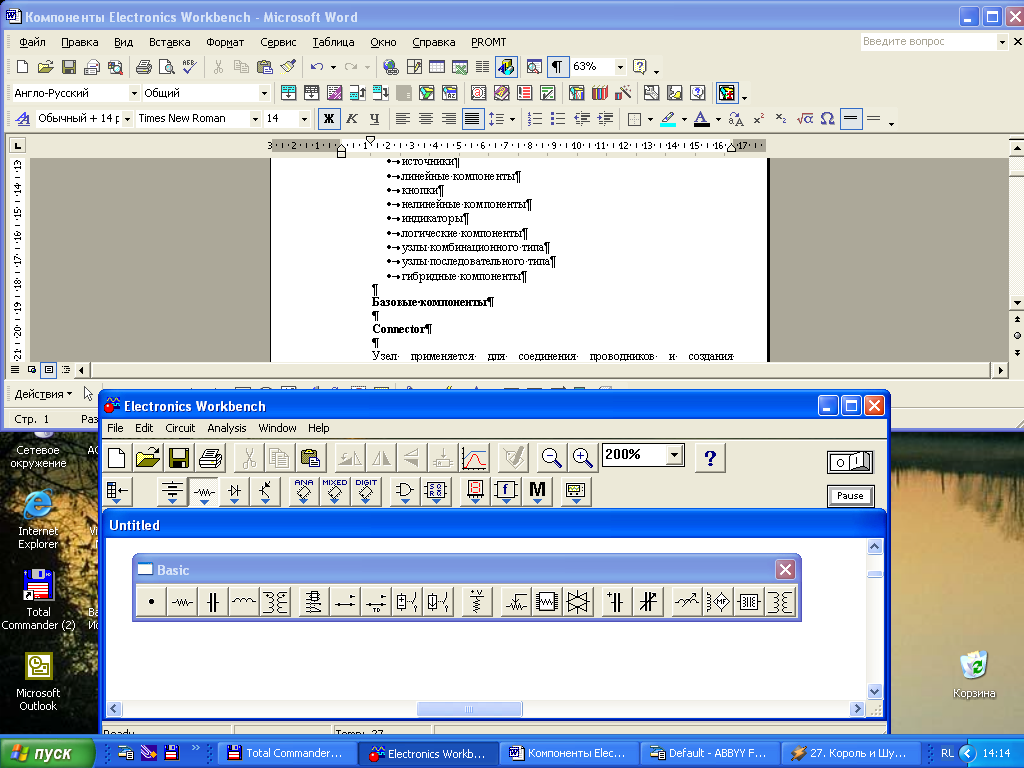Viewport: 1024px width, 768px height.
Task: Open the Diodes parts bin
Action: point(234,492)
